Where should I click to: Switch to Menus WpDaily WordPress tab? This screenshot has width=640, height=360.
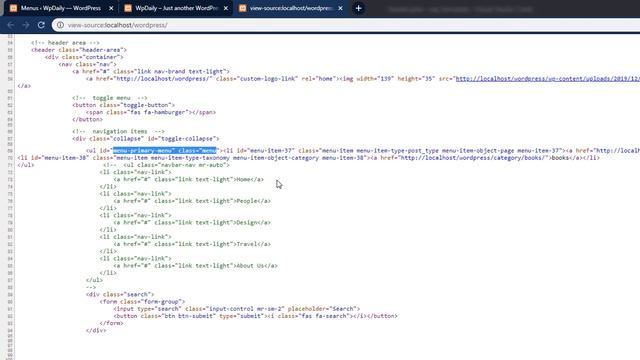coord(61,8)
